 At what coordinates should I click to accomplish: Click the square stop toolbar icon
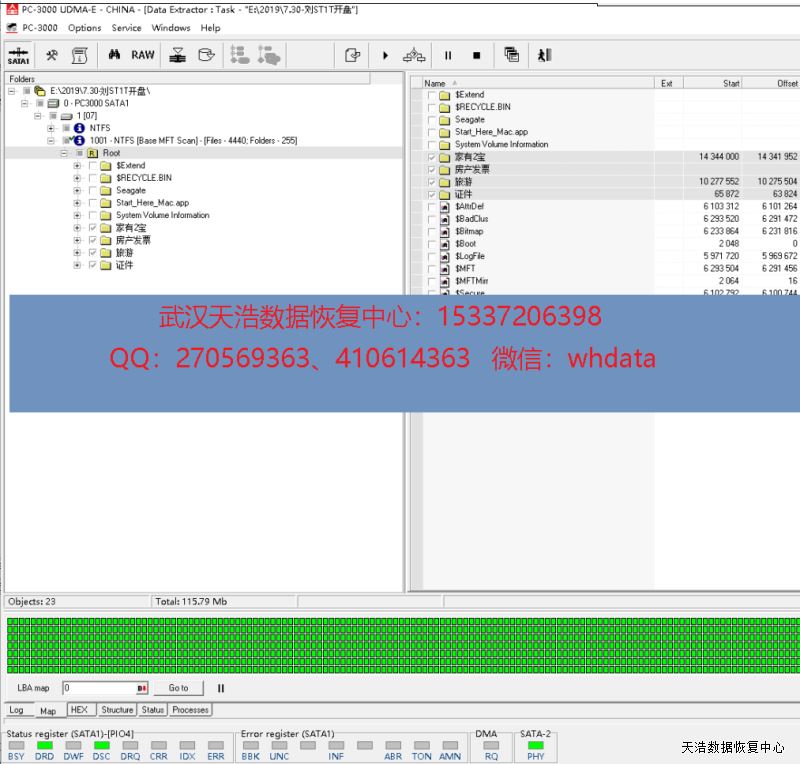[476, 55]
